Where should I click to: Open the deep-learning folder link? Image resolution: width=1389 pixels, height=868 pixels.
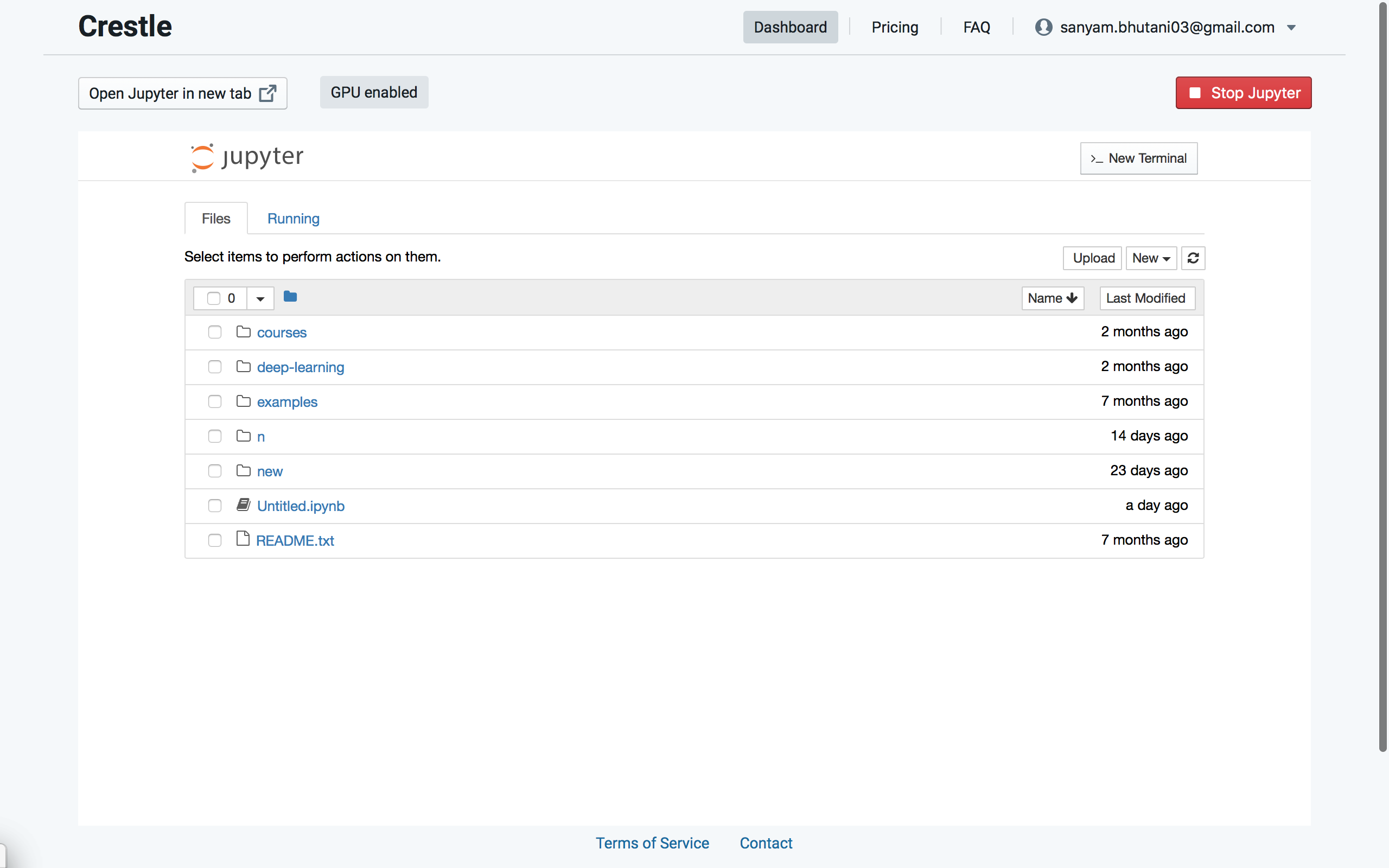[301, 367]
